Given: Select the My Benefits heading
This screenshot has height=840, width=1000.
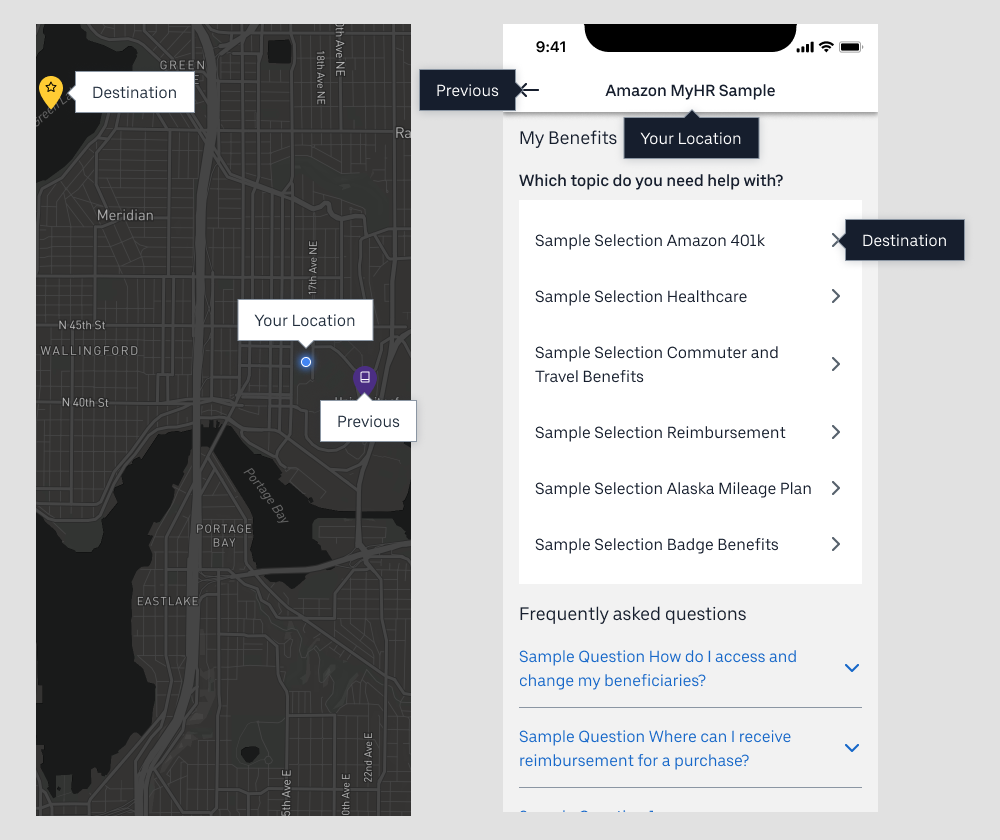Looking at the screenshot, I should (x=568, y=138).
